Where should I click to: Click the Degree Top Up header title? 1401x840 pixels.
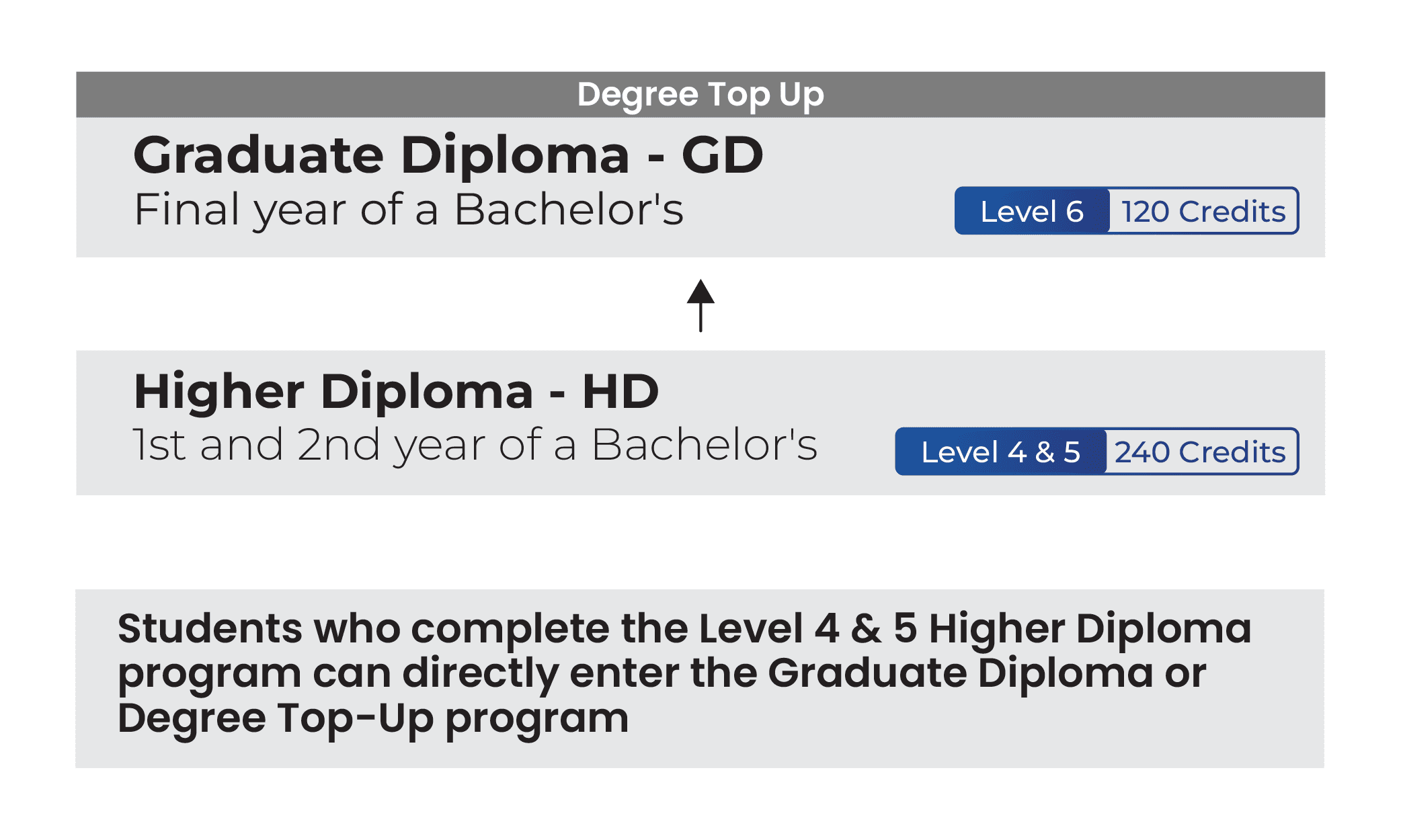[x=700, y=95]
